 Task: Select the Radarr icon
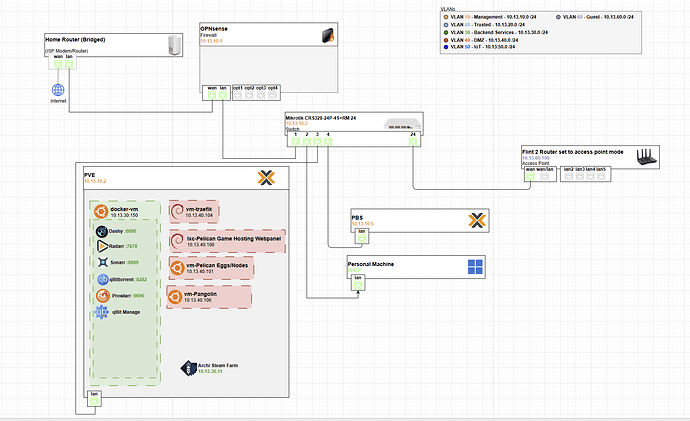(x=102, y=245)
